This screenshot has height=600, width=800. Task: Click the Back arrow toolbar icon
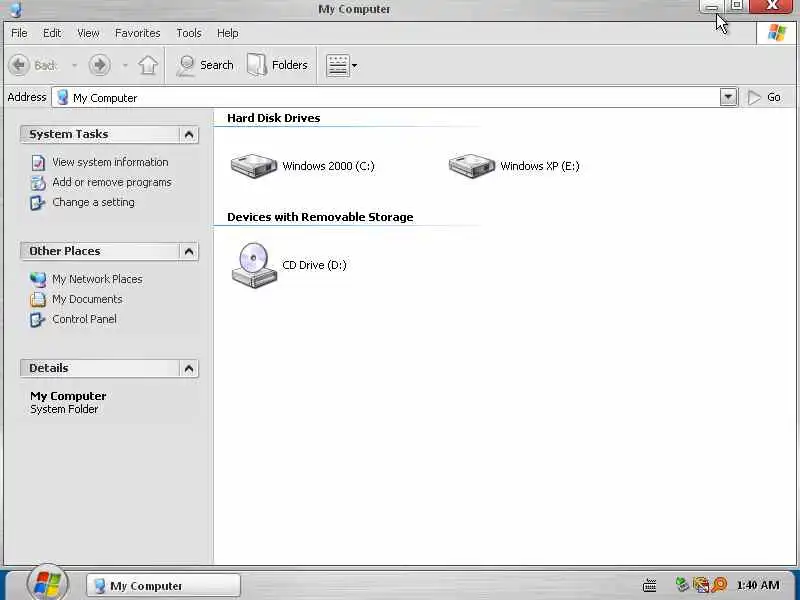(19, 65)
